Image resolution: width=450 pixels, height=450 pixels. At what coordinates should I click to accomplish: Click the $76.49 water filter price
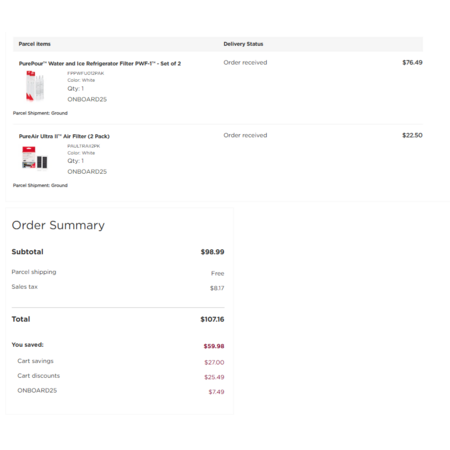(412, 62)
